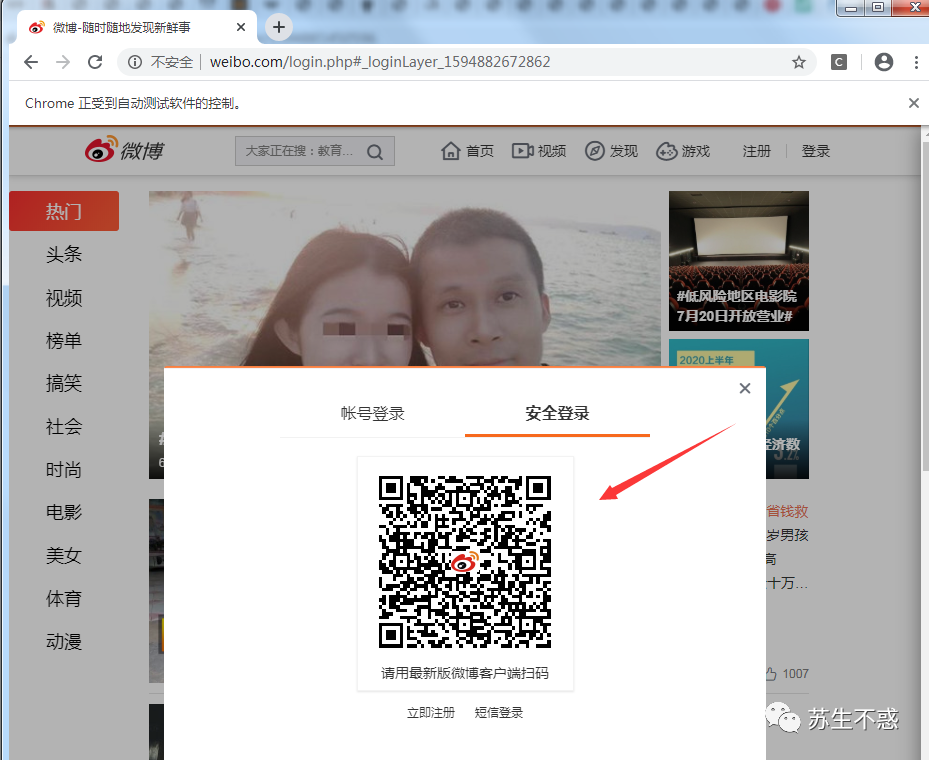Click the address bar URL
The image size is (929, 760).
click(380, 62)
